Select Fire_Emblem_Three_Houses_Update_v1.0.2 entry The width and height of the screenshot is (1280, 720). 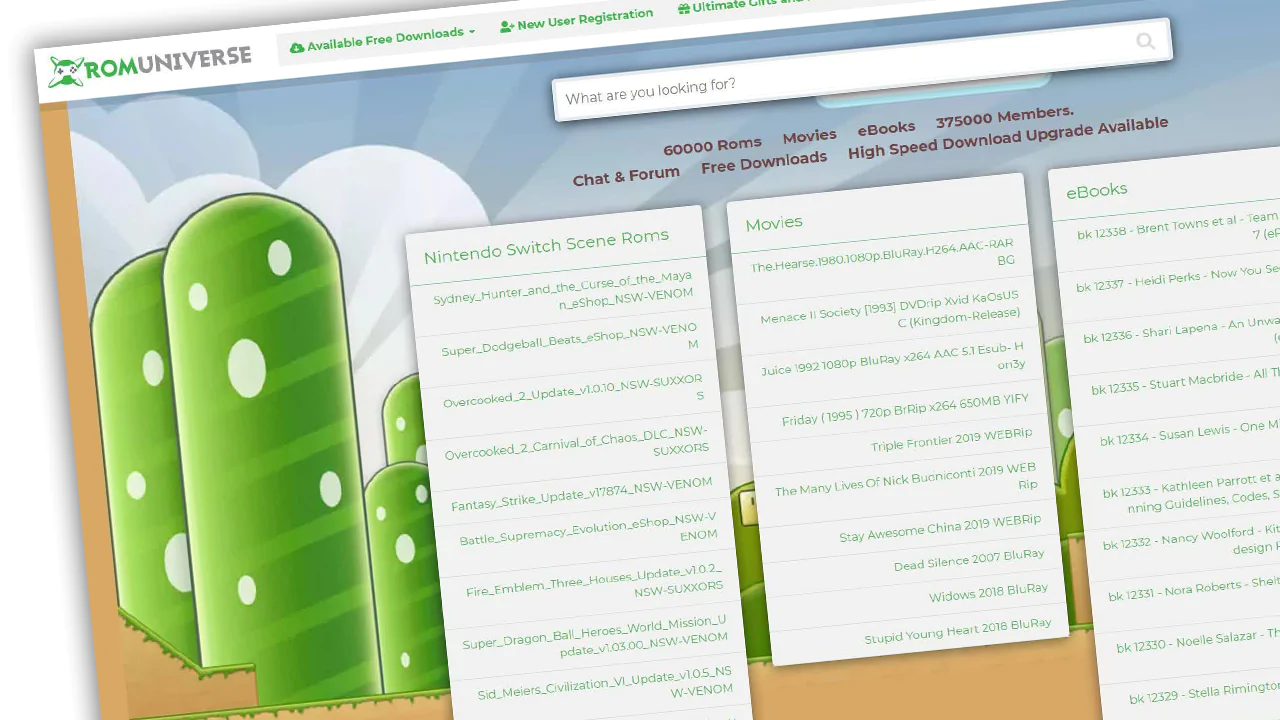pyautogui.click(x=594, y=584)
